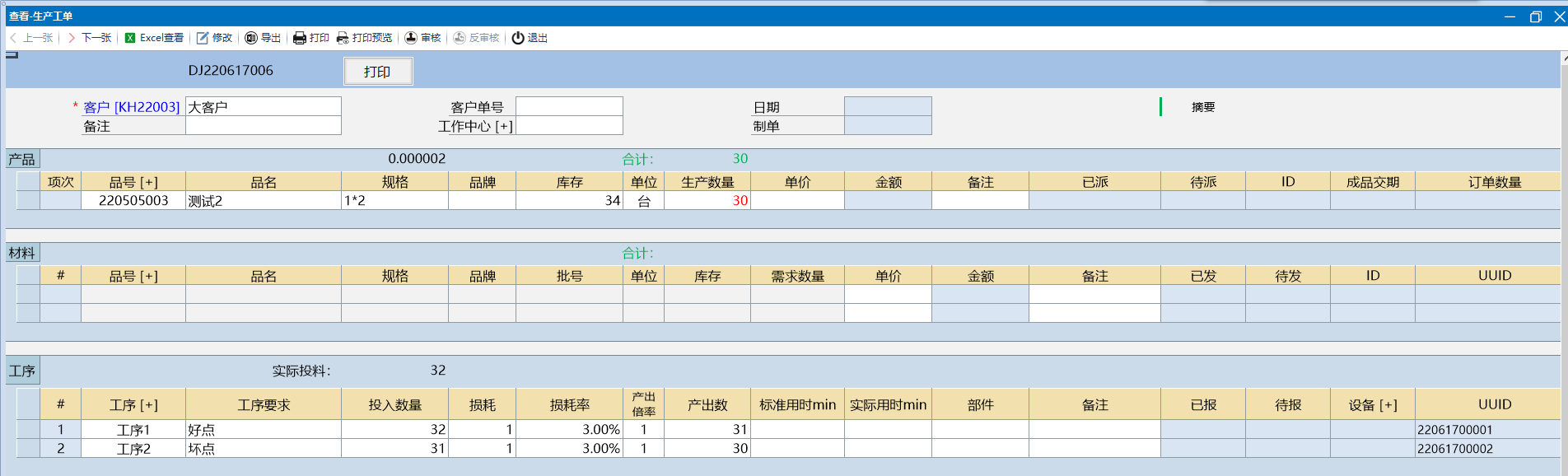Click the 损耗率 column header

(569, 405)
